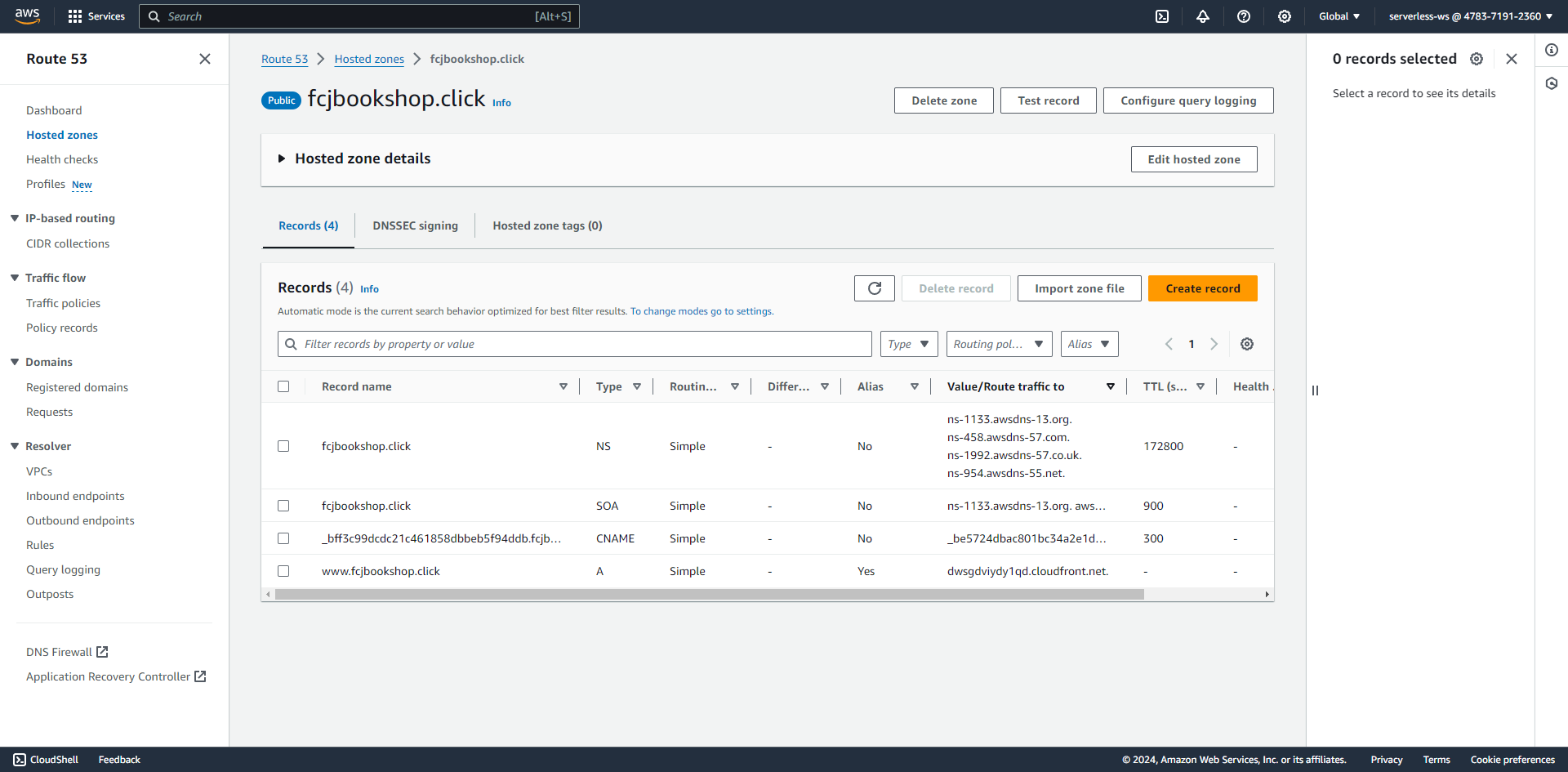1568x772 pixels.
Task: Sort by the Type column arrow
Action: (637, 386)
